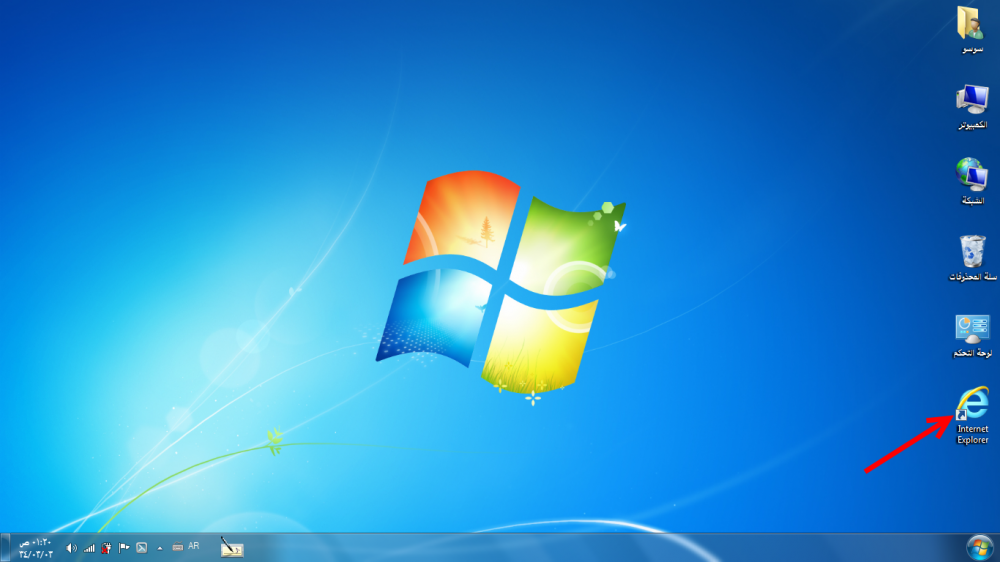
Task: Open the pen handwriting input panel icon
Action: pos(232,547)
